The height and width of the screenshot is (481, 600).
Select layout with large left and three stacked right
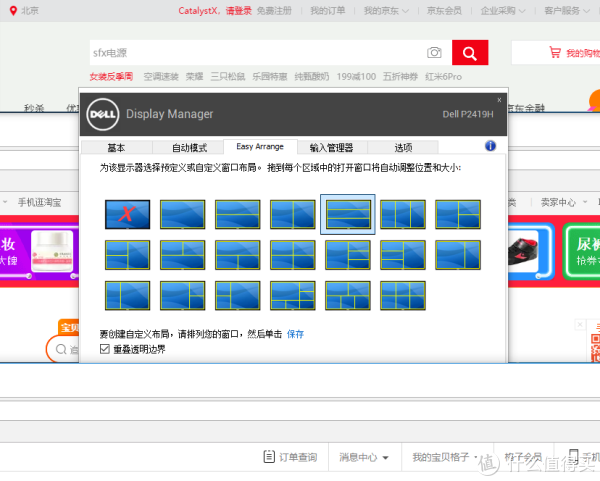[x=348, y=255]
